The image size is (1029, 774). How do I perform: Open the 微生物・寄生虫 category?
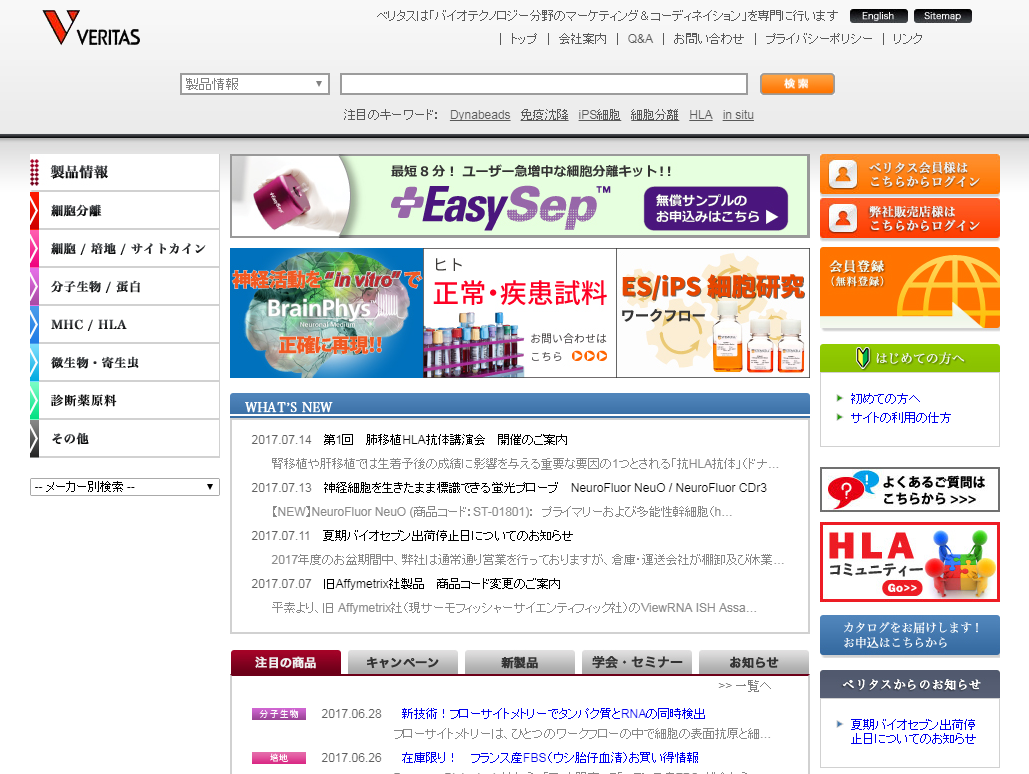tap(125, 362)
